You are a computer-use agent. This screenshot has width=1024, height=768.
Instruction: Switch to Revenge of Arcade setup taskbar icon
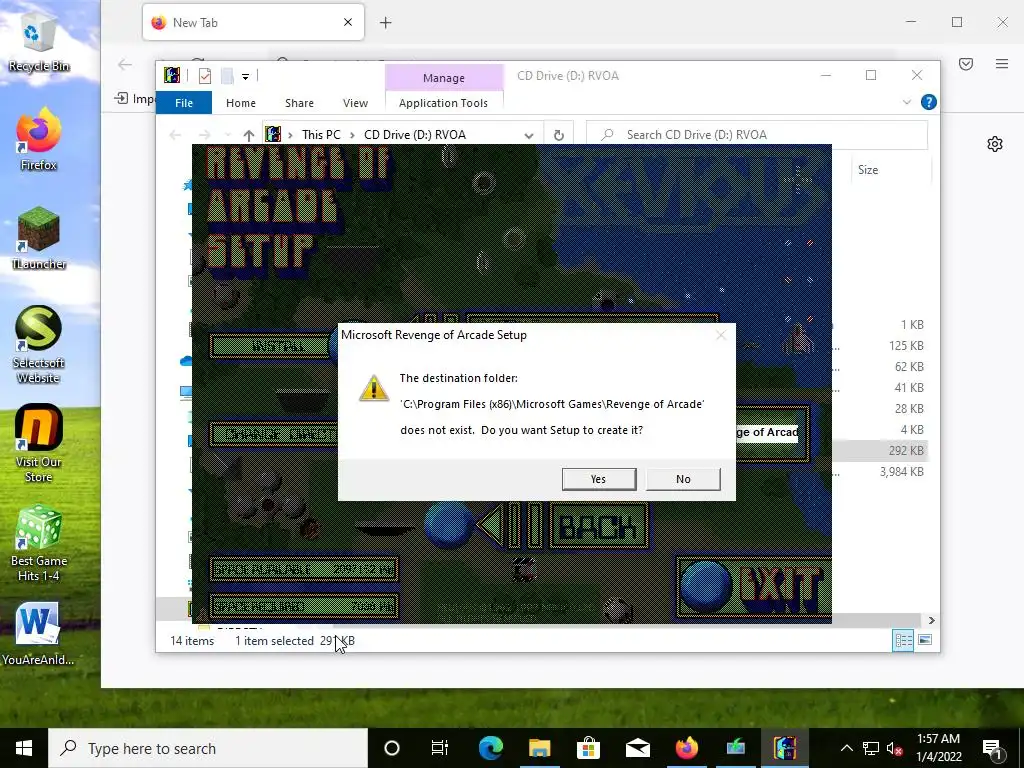(x=785, y=748)
